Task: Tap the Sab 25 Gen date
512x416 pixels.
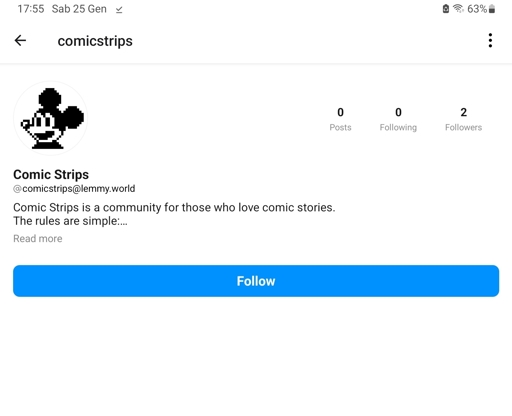Action: click(79, 9)
